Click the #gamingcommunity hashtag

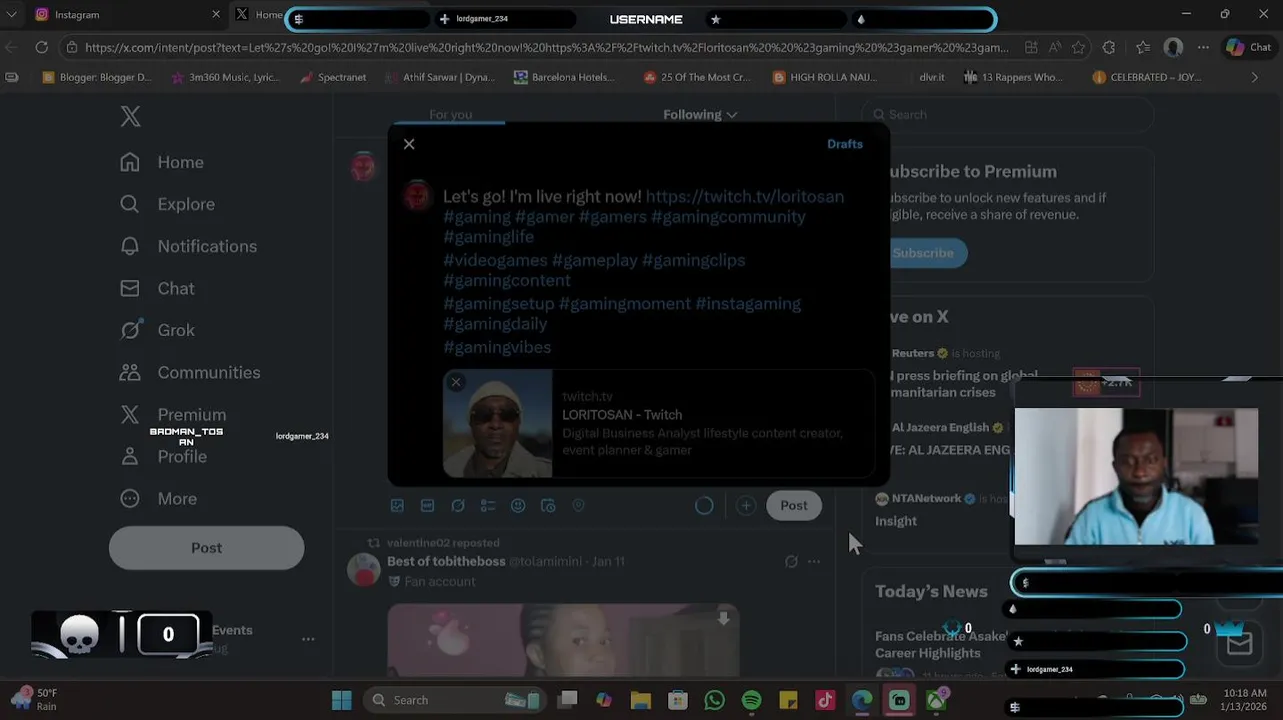(x=728, y=217)
